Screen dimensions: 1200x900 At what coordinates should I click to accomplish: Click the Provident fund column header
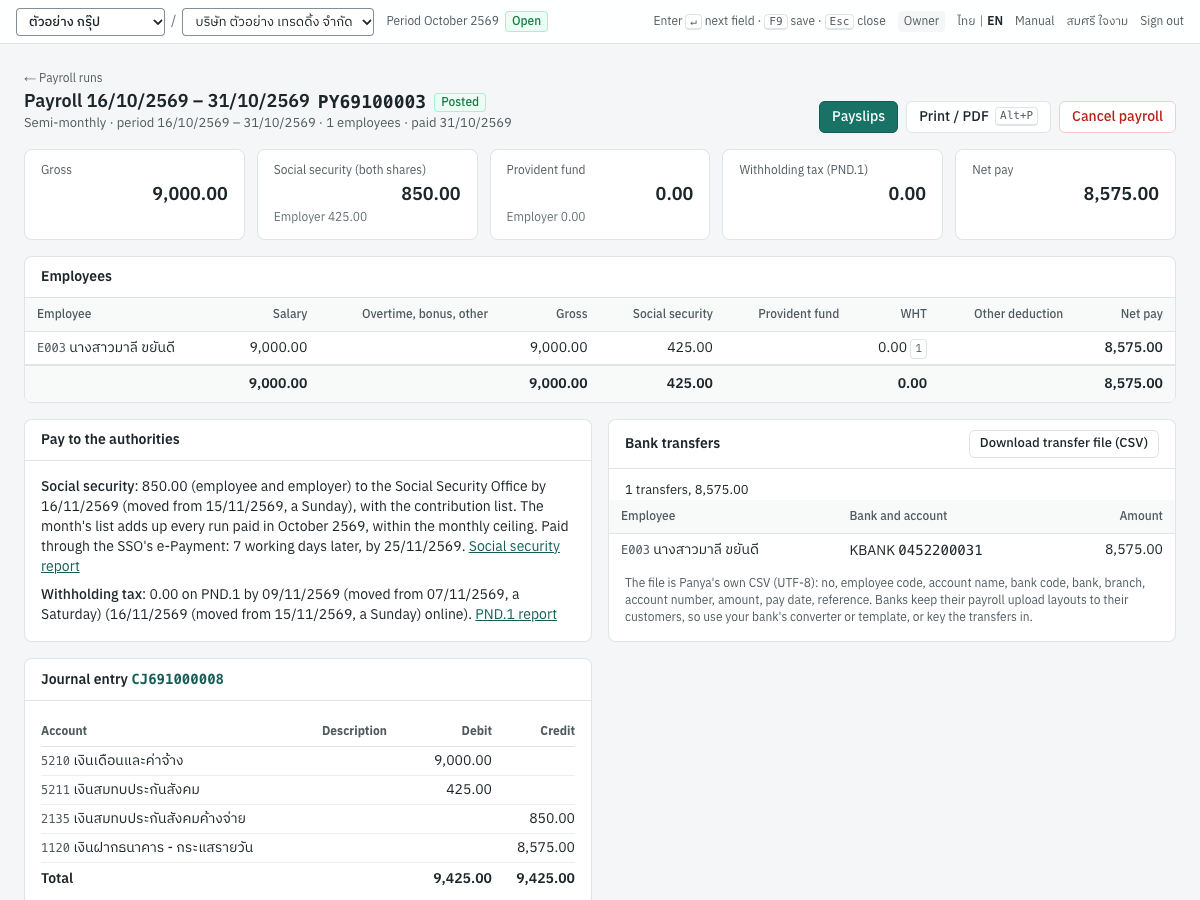798,314
